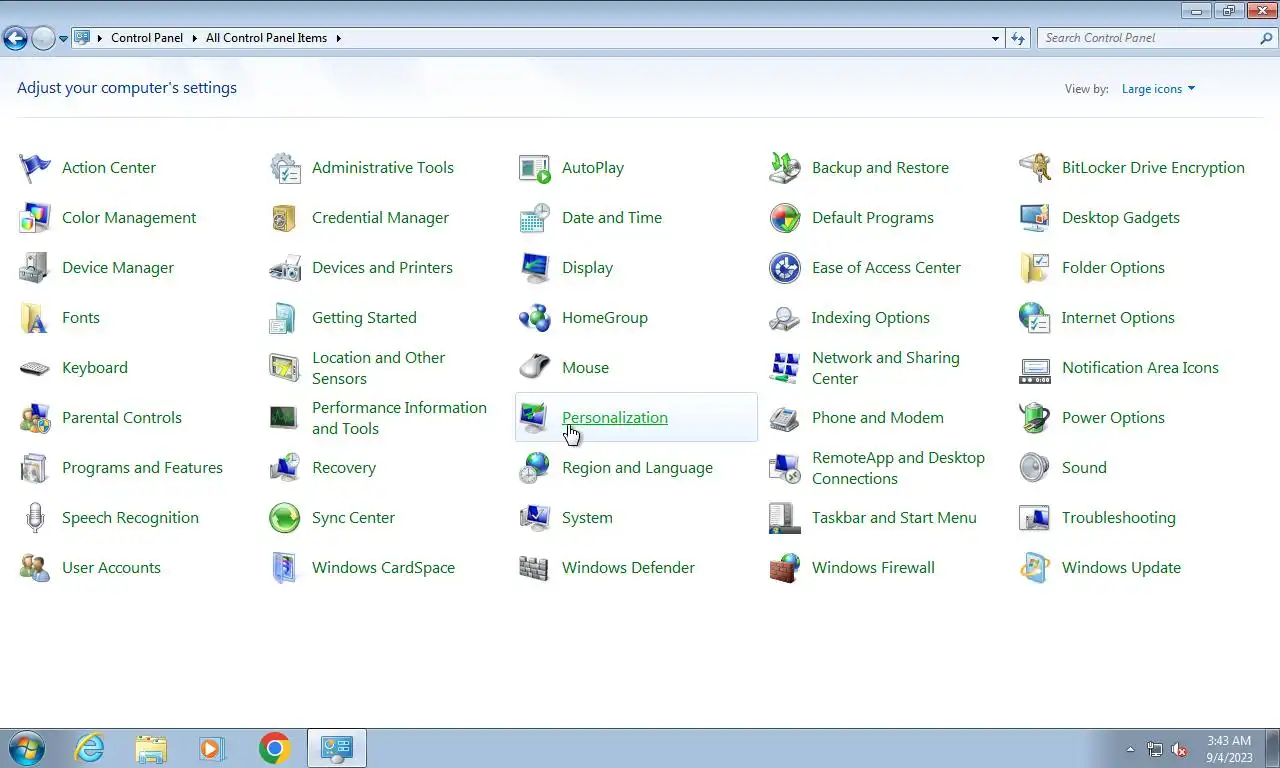Click the System link

point(587,518)
